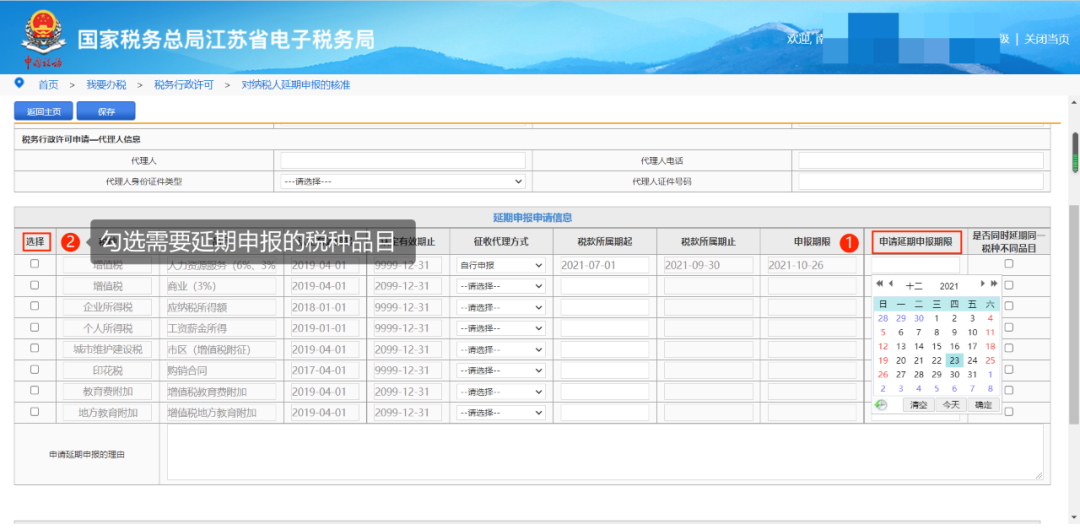
Task: Tick the 选择 checkbox for 印花税 row
Action: point(34,369)
